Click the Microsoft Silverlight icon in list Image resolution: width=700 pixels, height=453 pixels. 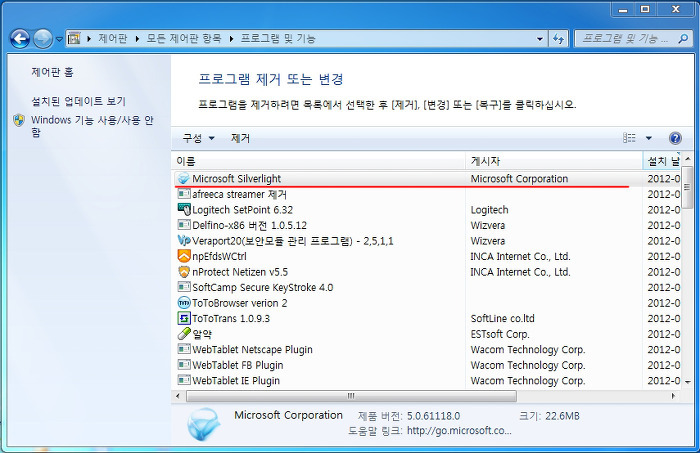click(183, 179)
